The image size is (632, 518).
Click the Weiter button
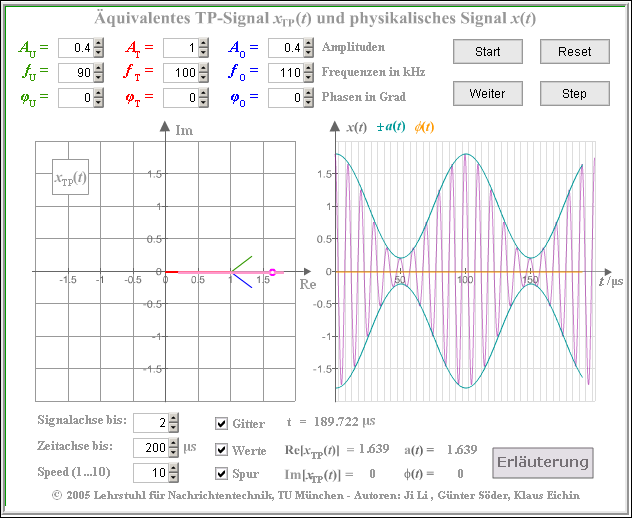[487, 93]
